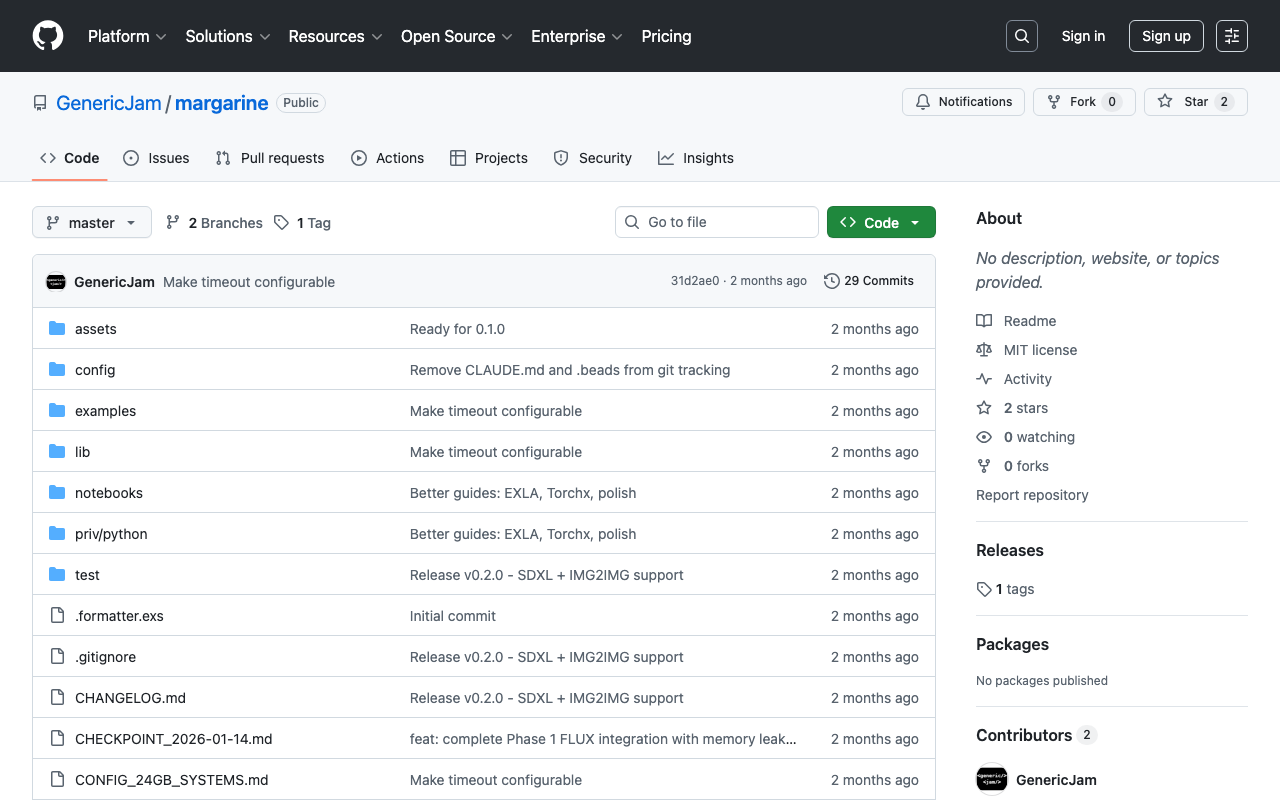Click the GitHub logo in the header
The image size is (1280, 800).
click(x=47, y=36)
